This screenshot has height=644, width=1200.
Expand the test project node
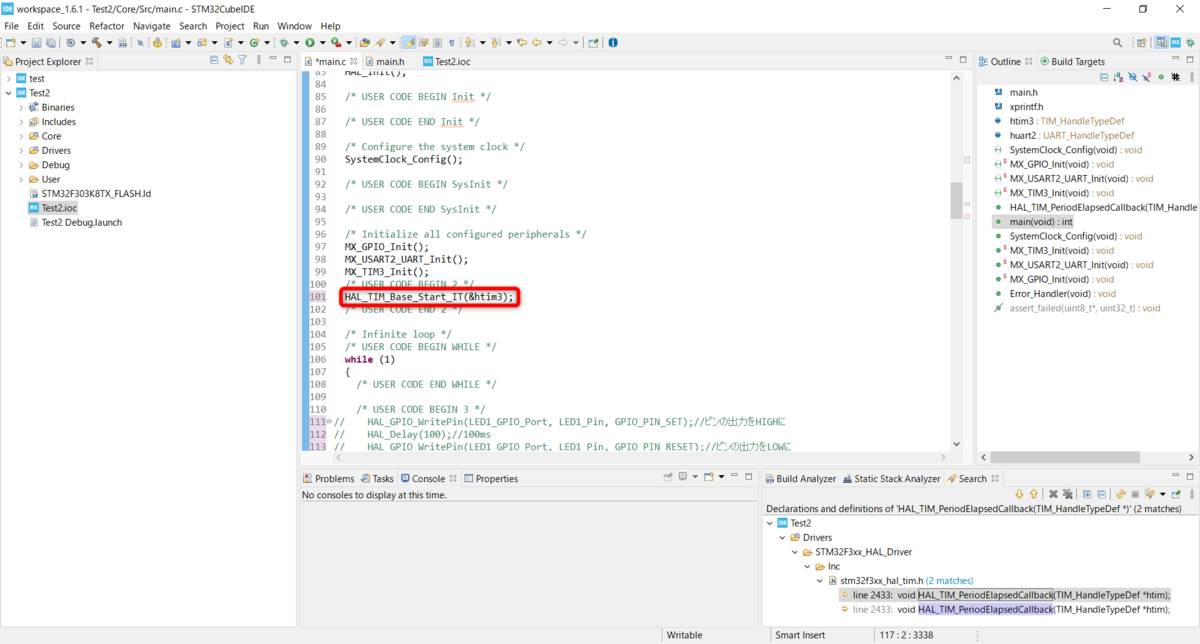tap(8, 78)
